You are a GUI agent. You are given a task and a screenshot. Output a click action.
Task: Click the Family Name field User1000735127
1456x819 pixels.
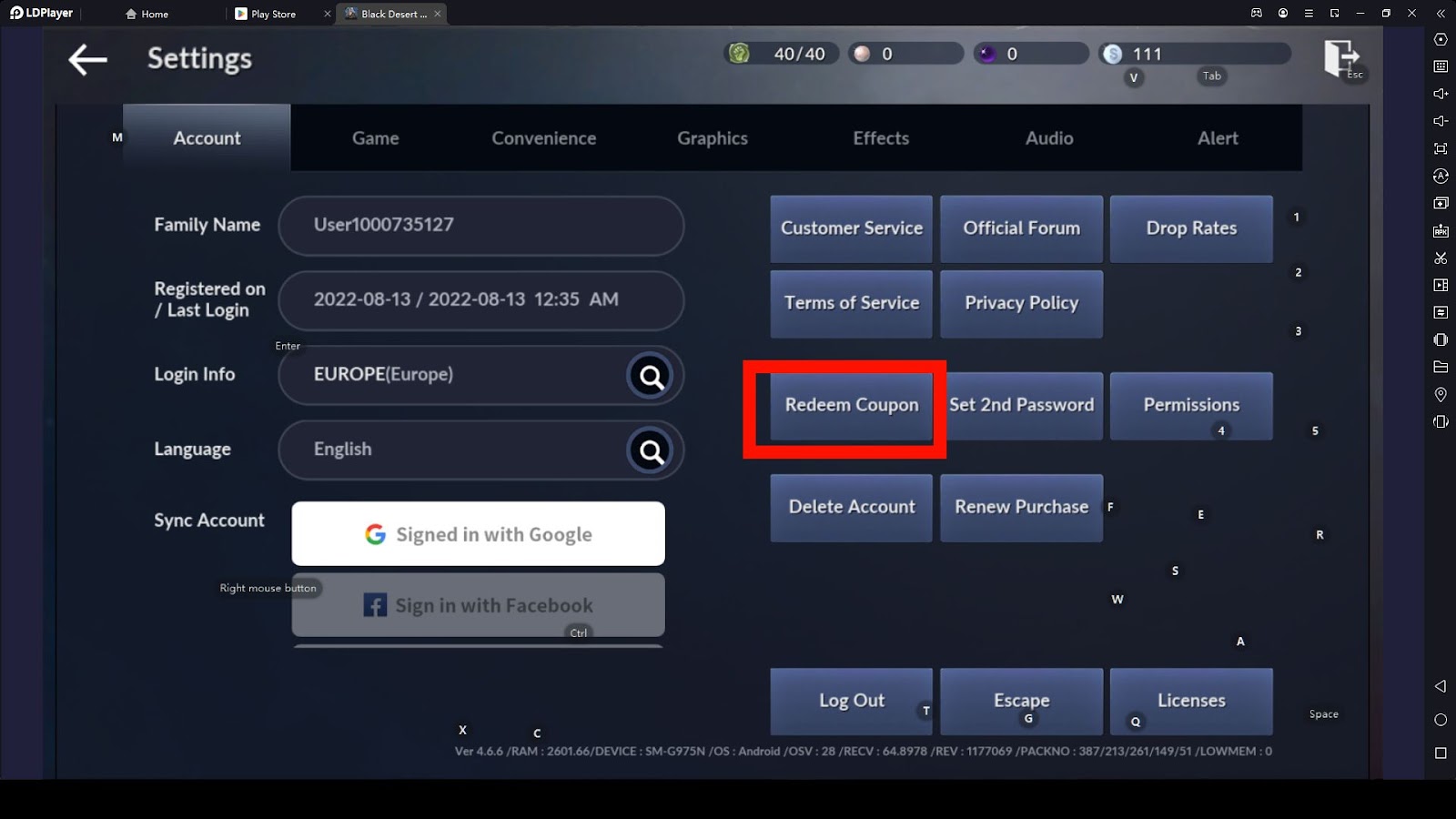click(481, 226)
